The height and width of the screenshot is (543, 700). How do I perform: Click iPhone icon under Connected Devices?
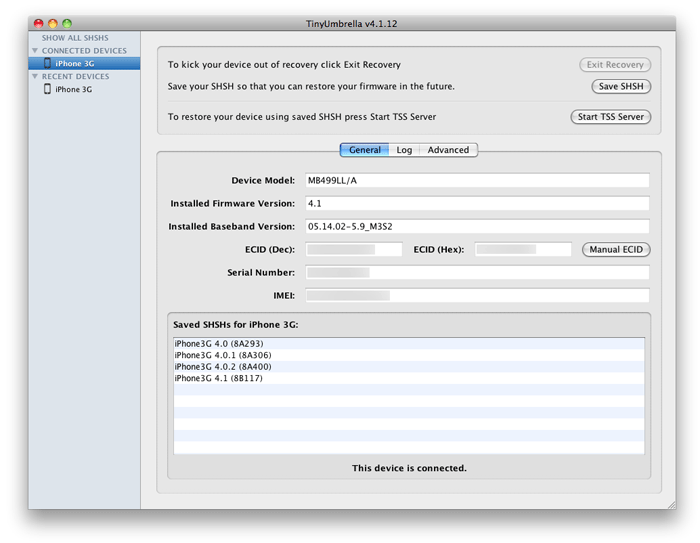click(x=47, y=63)
